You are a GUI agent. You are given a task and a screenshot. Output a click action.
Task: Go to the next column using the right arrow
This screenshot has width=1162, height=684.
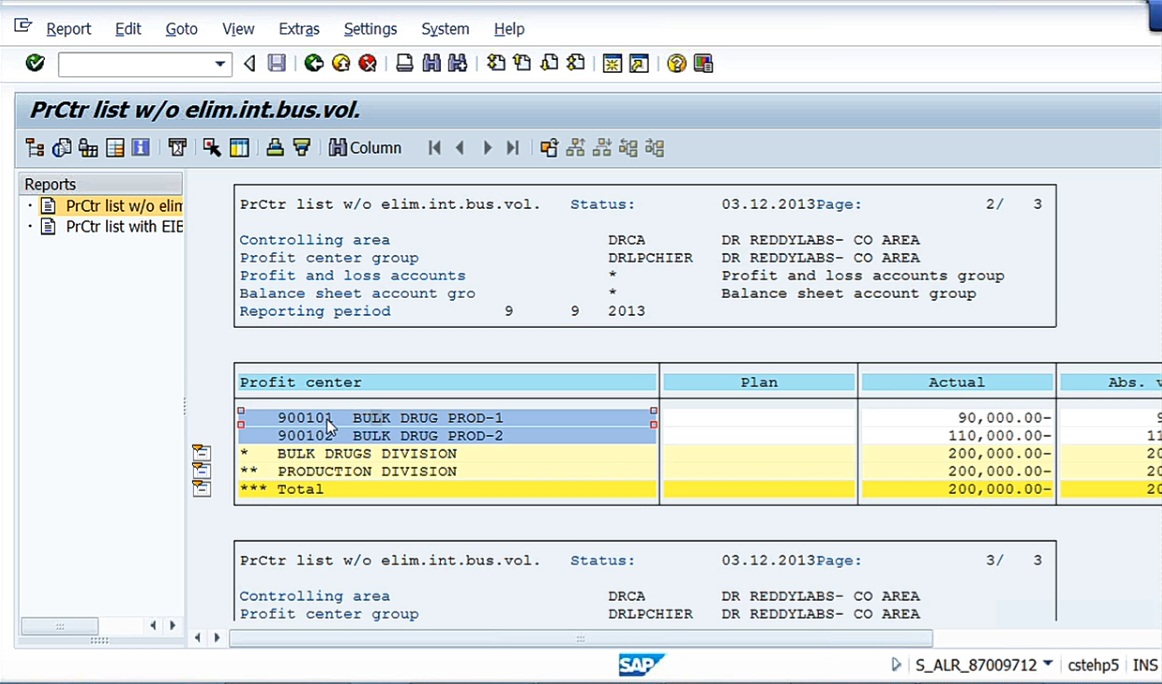(x=487, y=148)
